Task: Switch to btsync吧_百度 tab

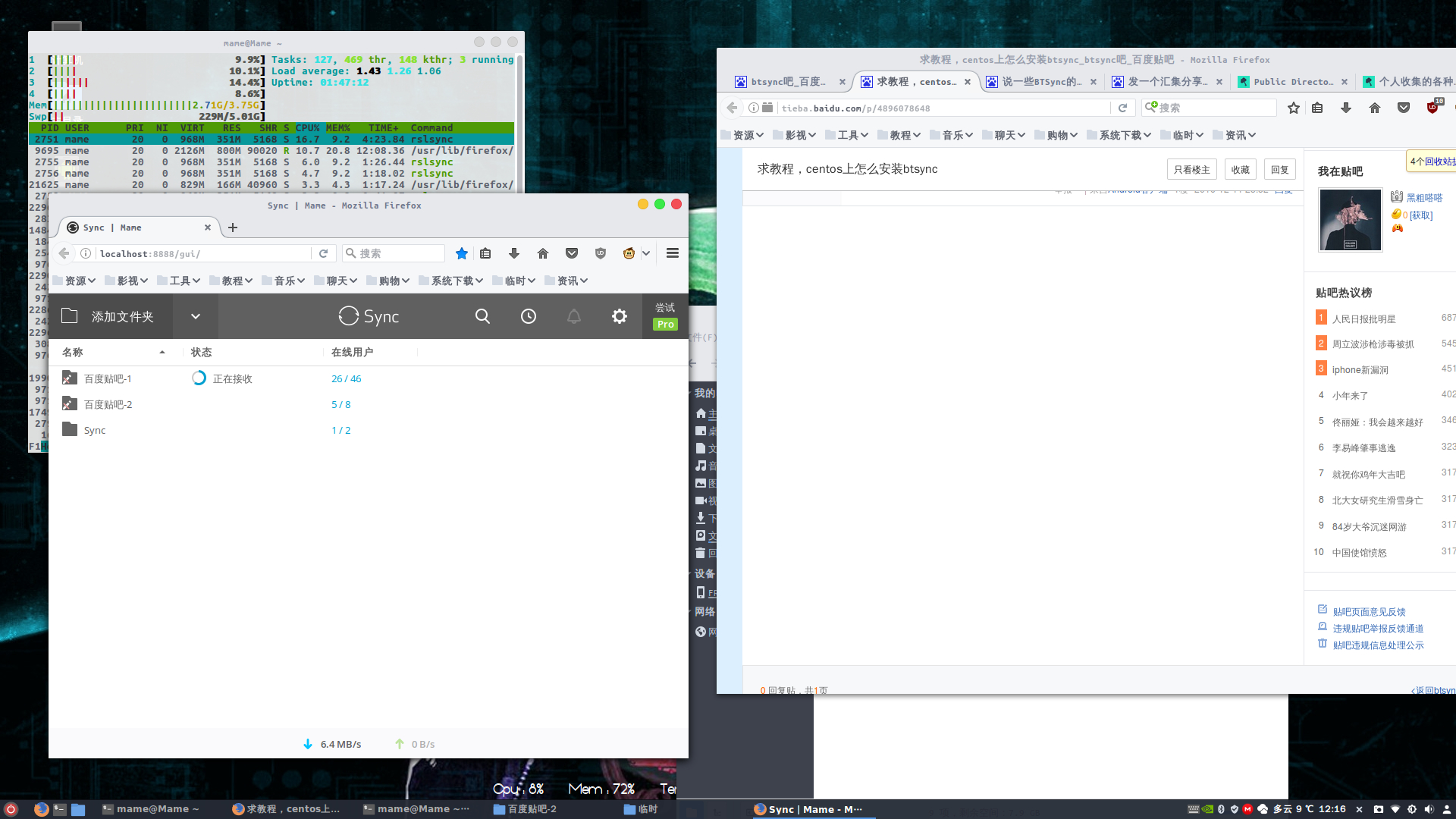Action: coord(787,82)
